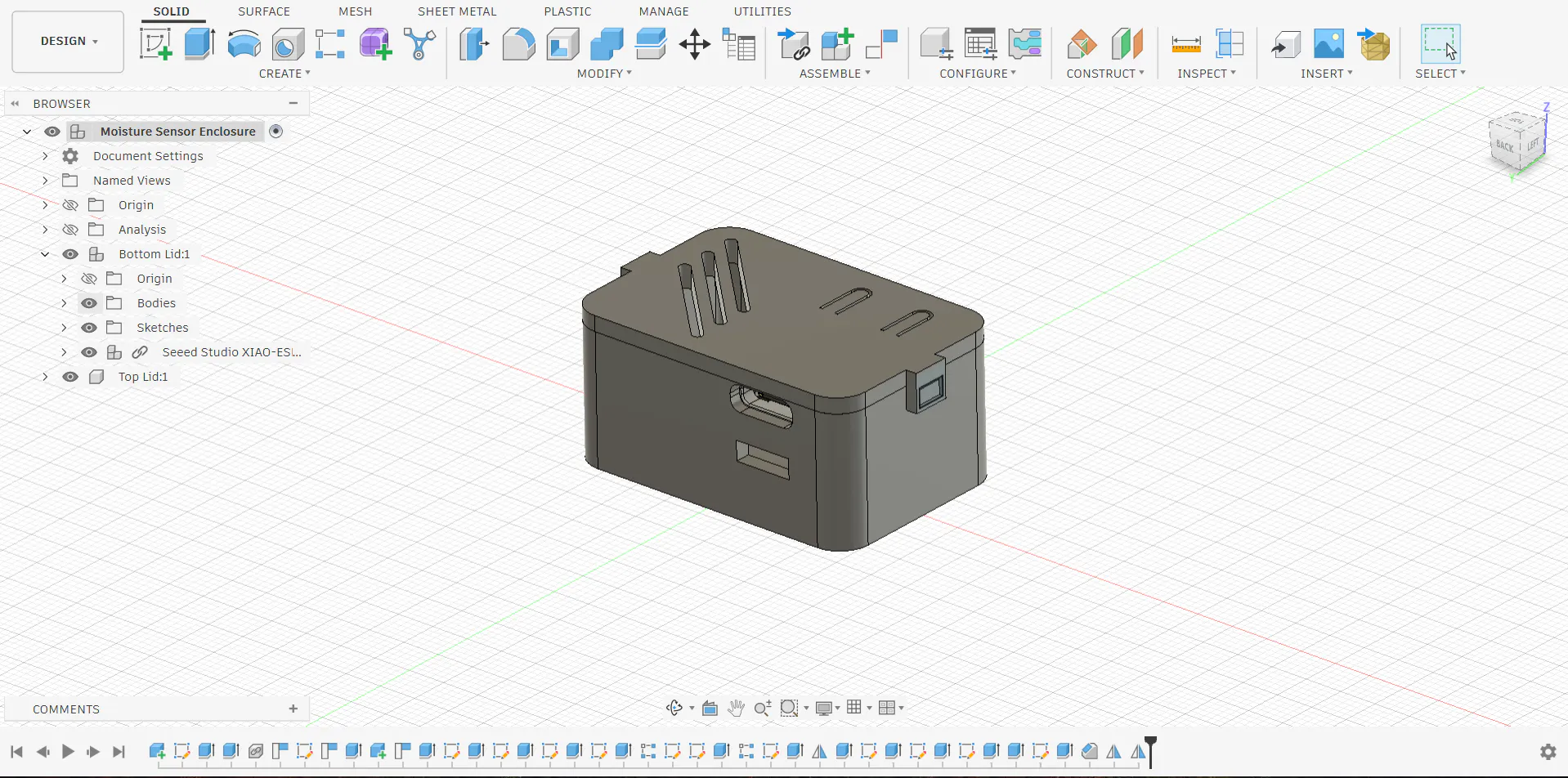This screenshot has width=1568, height=778.
Task: Hide the Top Lid:1 component
Action: point(71,377)
